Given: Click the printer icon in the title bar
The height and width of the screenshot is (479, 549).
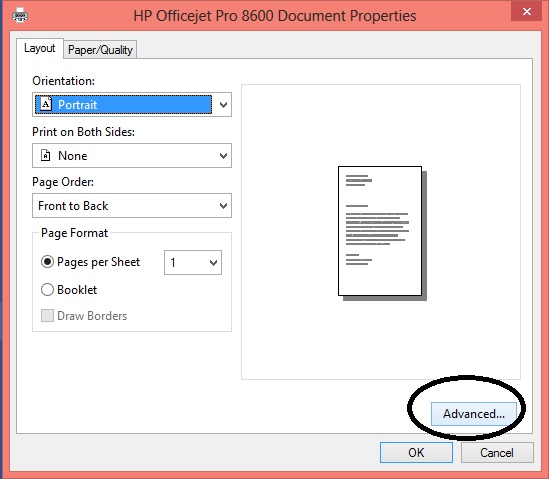Looking at the screenshot, I should (x=20, y=15).
